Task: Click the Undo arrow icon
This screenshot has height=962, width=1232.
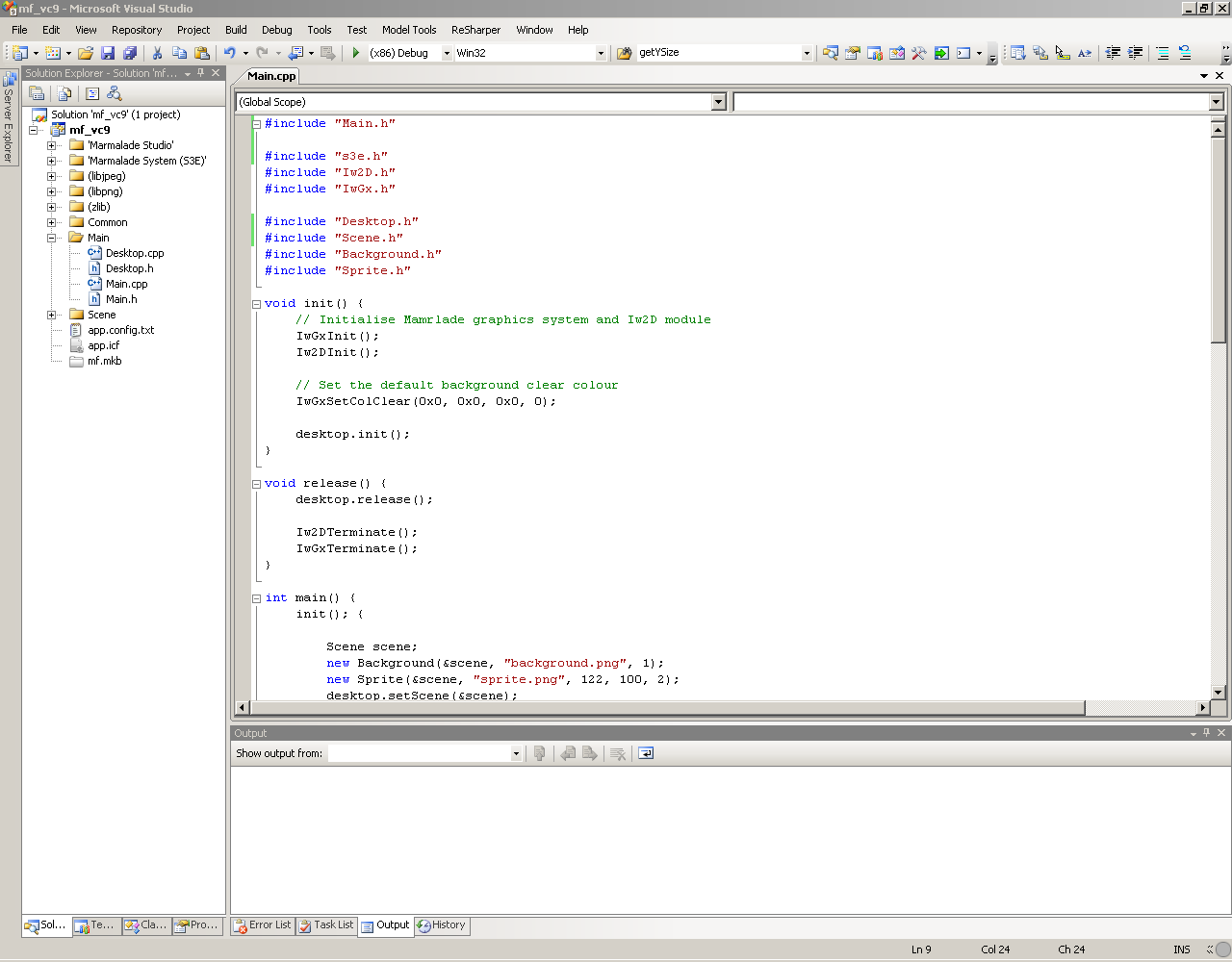Action: point(230,53)
